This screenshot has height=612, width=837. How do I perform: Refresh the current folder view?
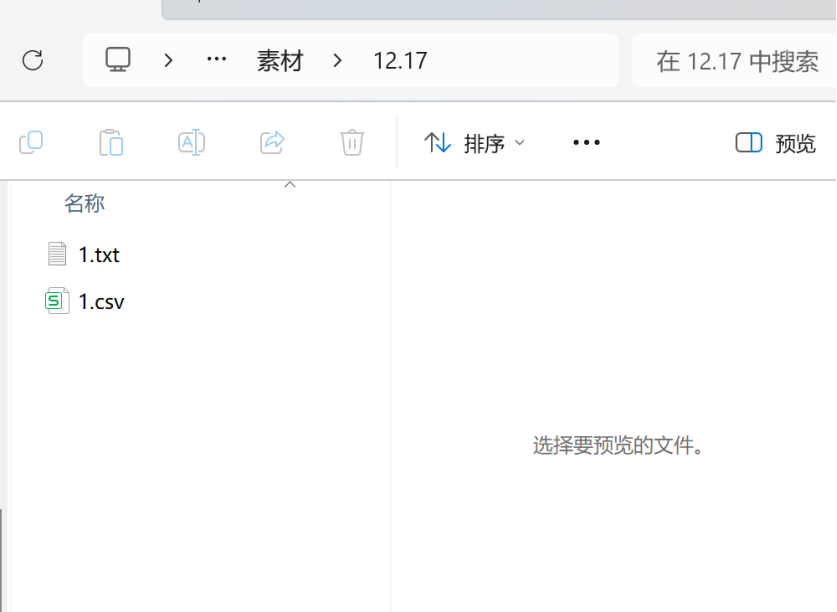33,60
